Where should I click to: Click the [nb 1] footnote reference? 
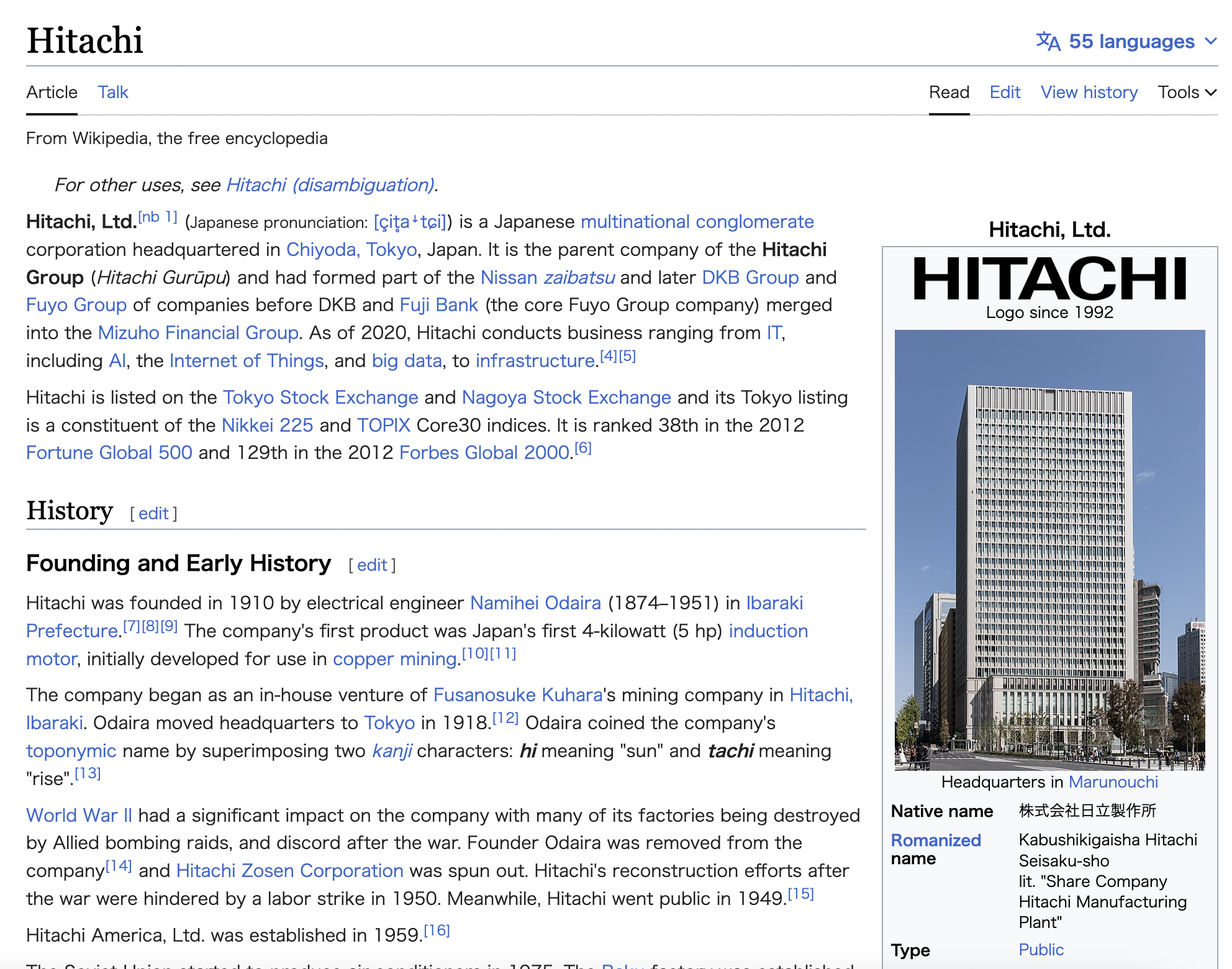pos(158,217)
